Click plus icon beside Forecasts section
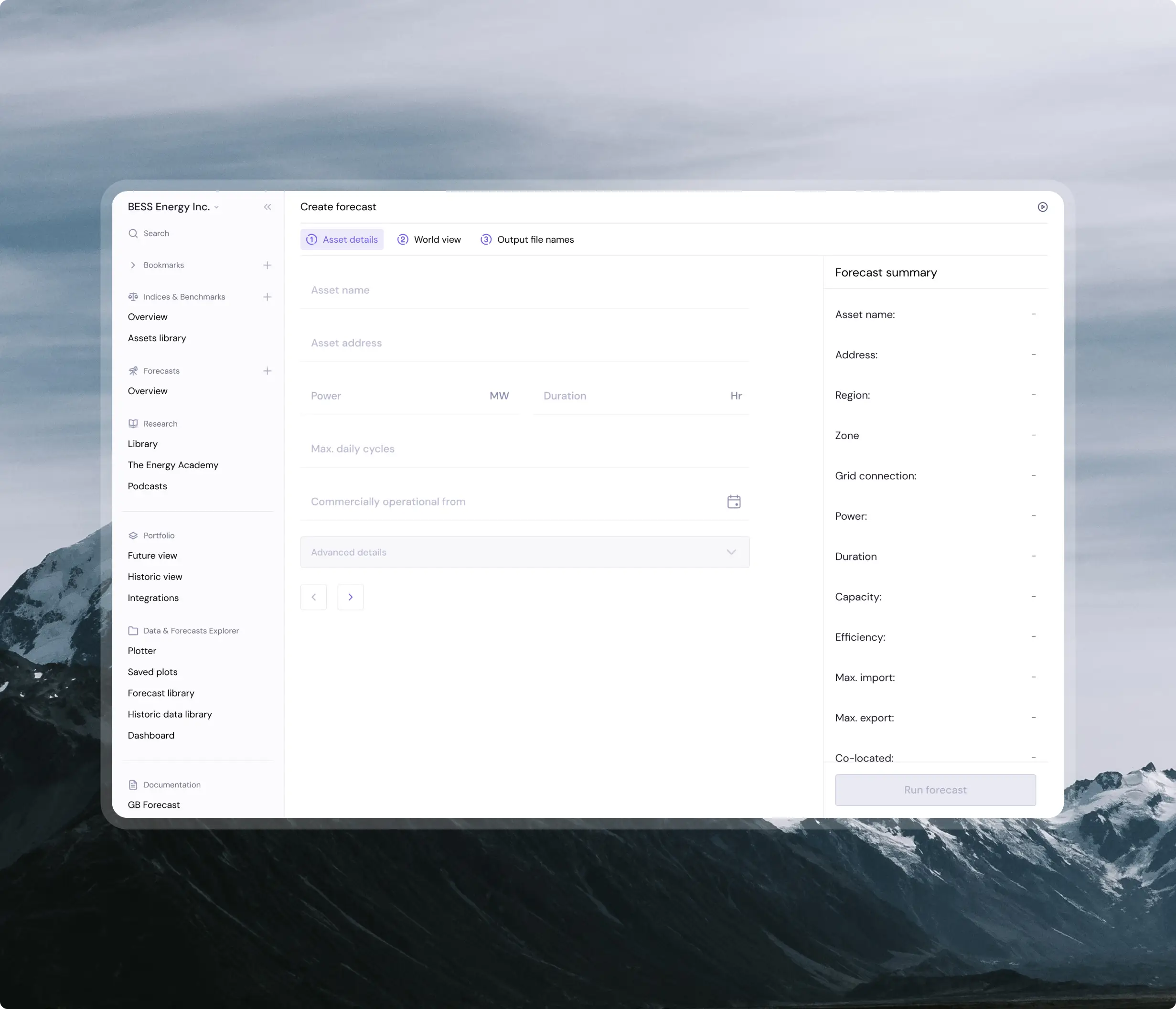The width and height of the screenshot is (1176, 1009). pyautogui.click(x=267, y=371)
